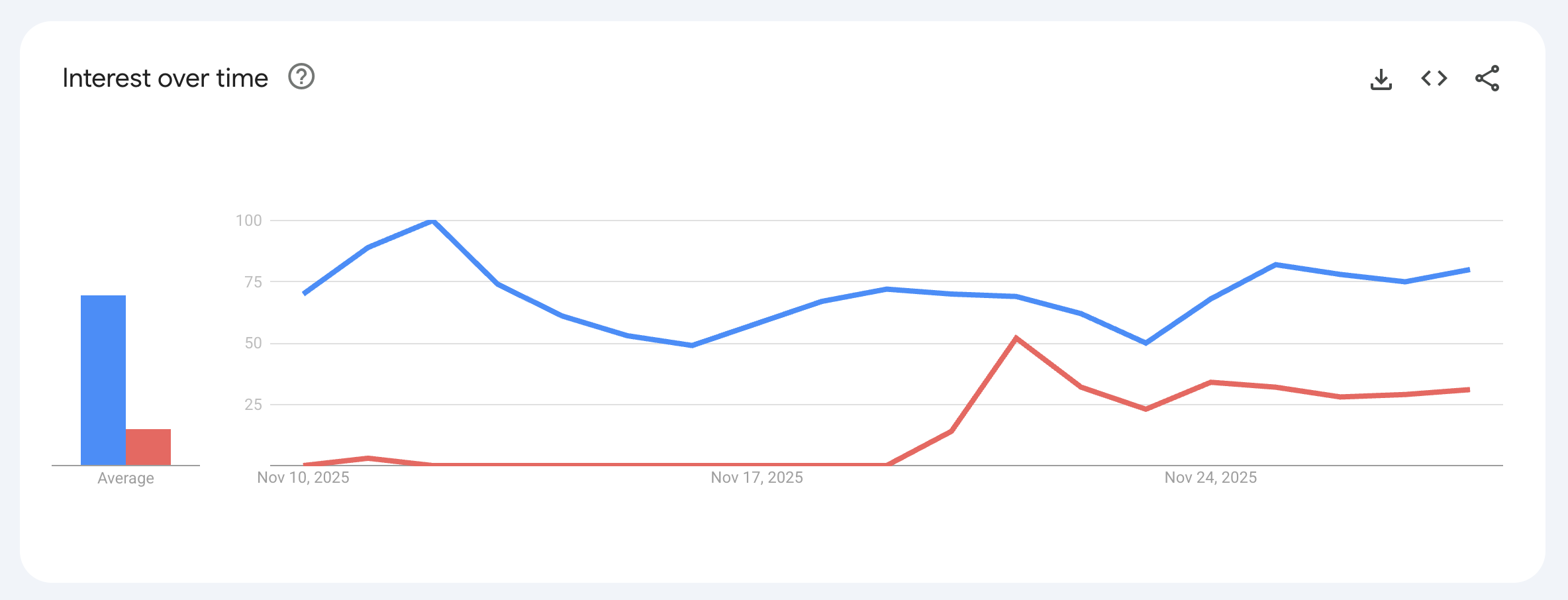Click the red Average bar
Screen dimensions: 1568x600
[148, 447]
